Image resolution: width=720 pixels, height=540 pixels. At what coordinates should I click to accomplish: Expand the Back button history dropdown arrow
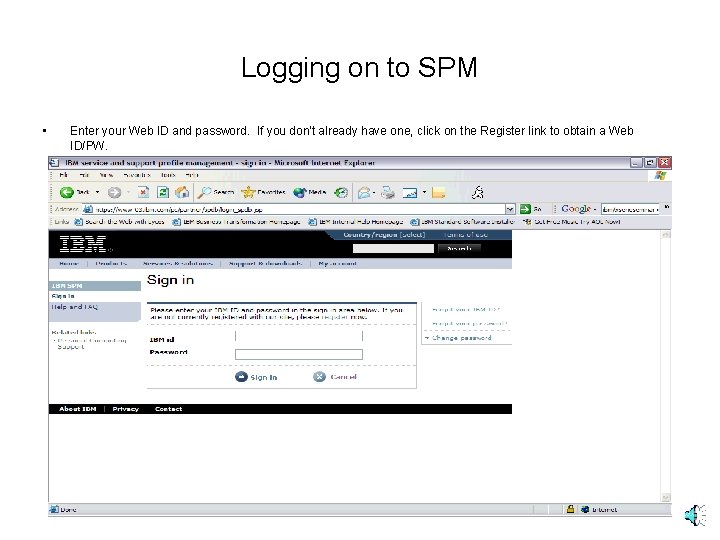click(x=97, y=192)
